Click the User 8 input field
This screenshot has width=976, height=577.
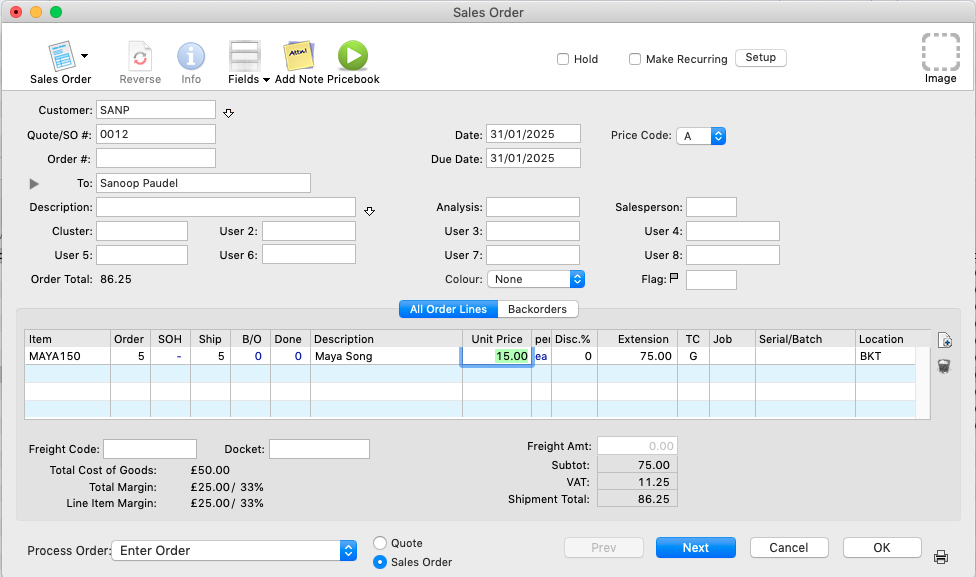coord(733,255)
